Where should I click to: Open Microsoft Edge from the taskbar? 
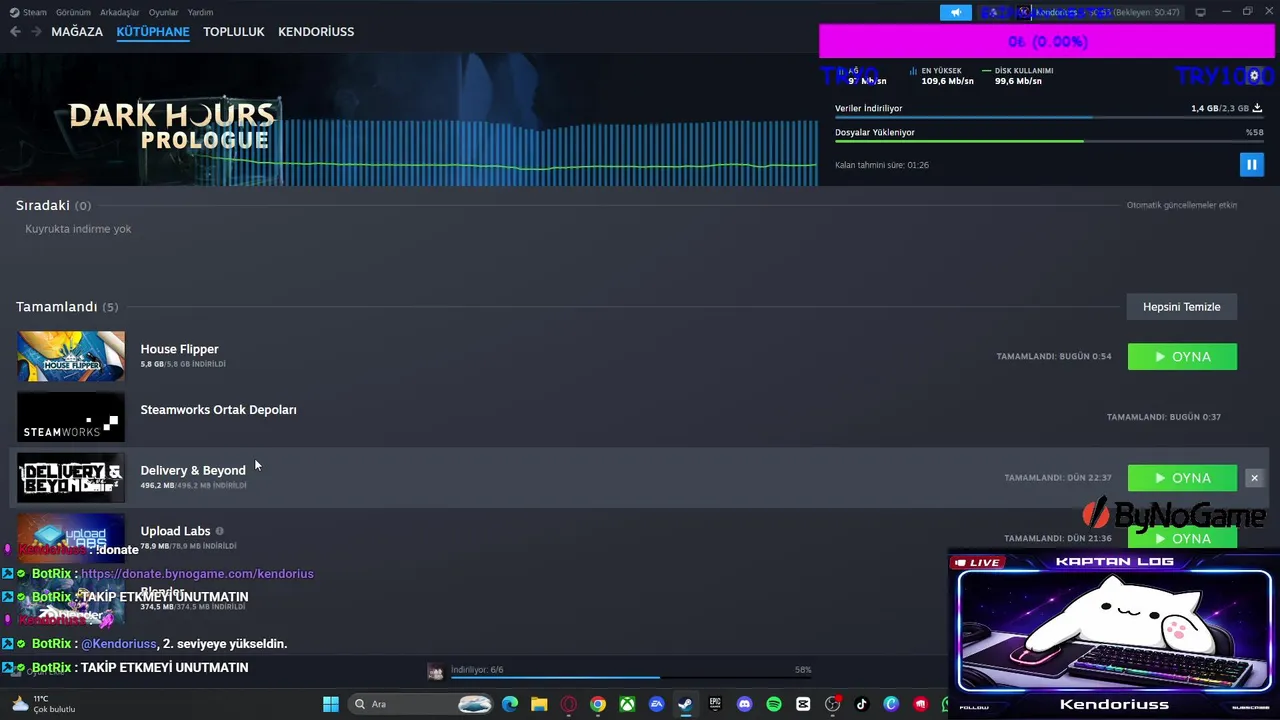[510, 704]
